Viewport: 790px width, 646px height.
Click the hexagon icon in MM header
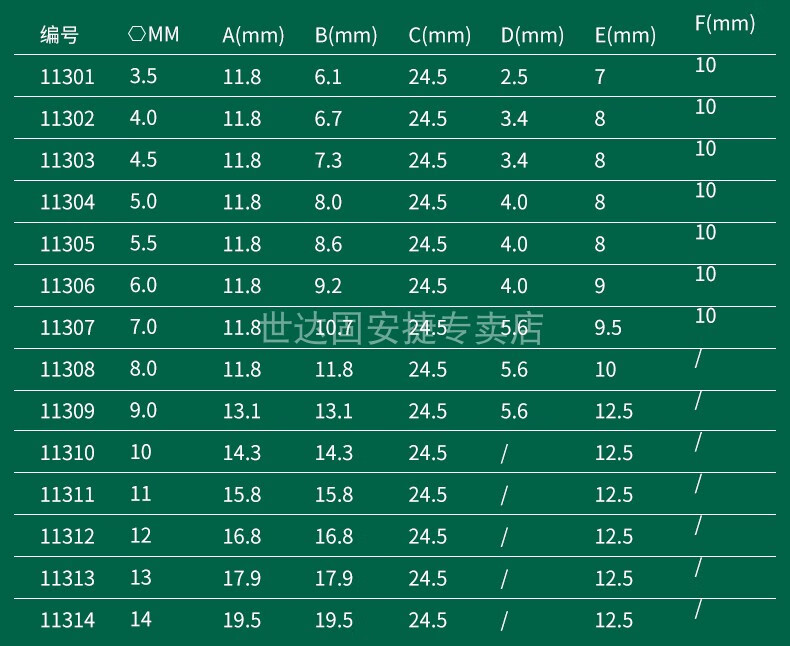(137, 34)
